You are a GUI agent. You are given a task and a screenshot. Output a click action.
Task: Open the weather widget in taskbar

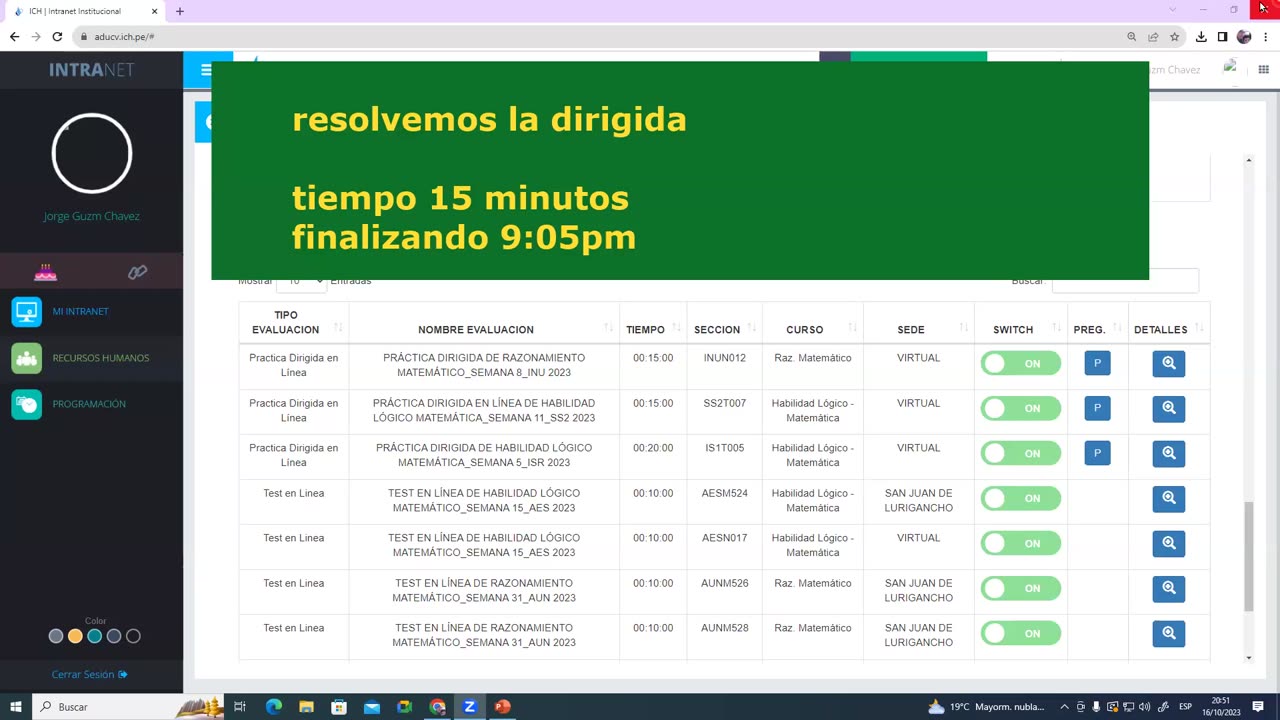[986, 707]
